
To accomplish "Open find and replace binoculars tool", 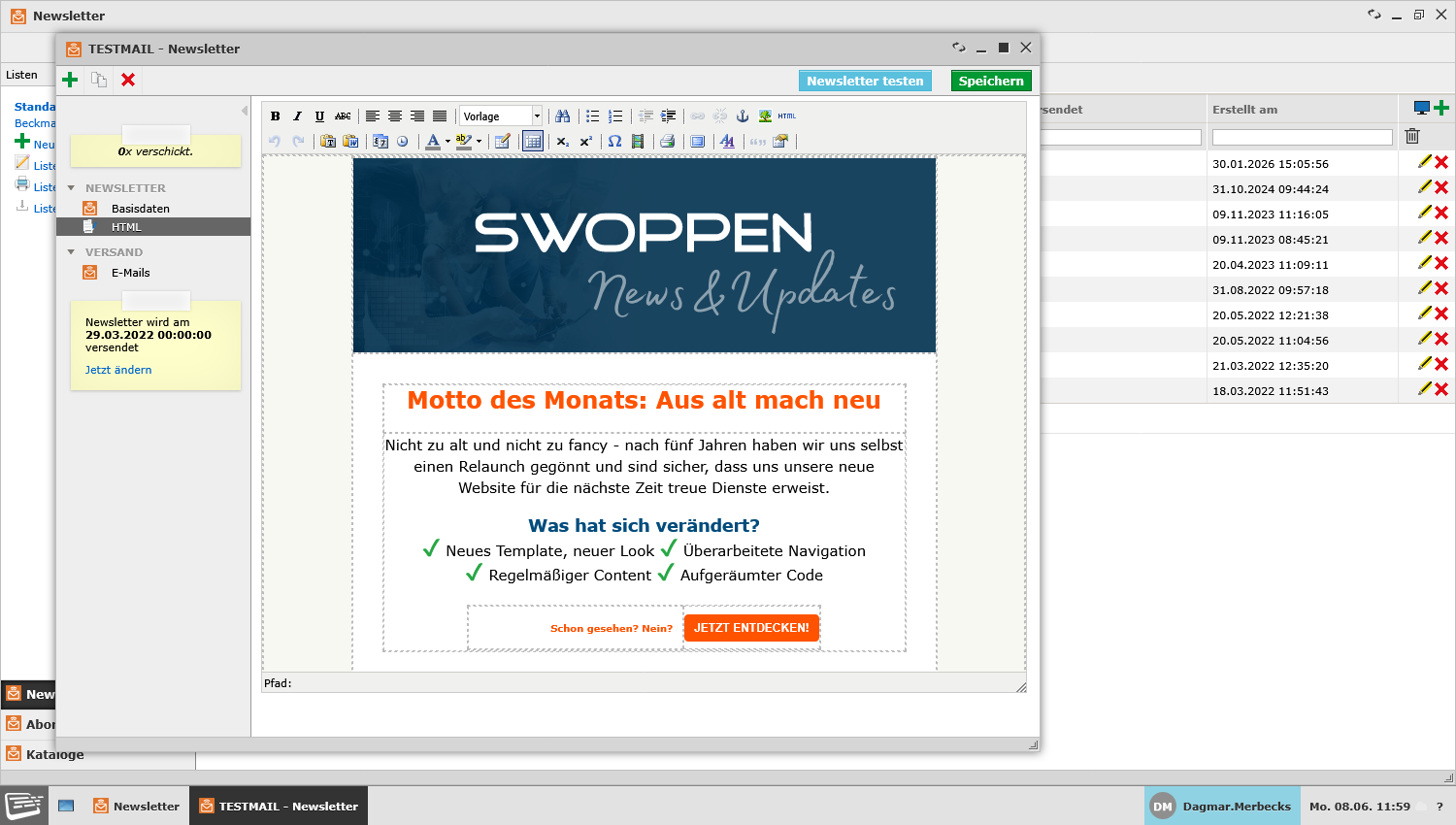I will tap(563, 116).
